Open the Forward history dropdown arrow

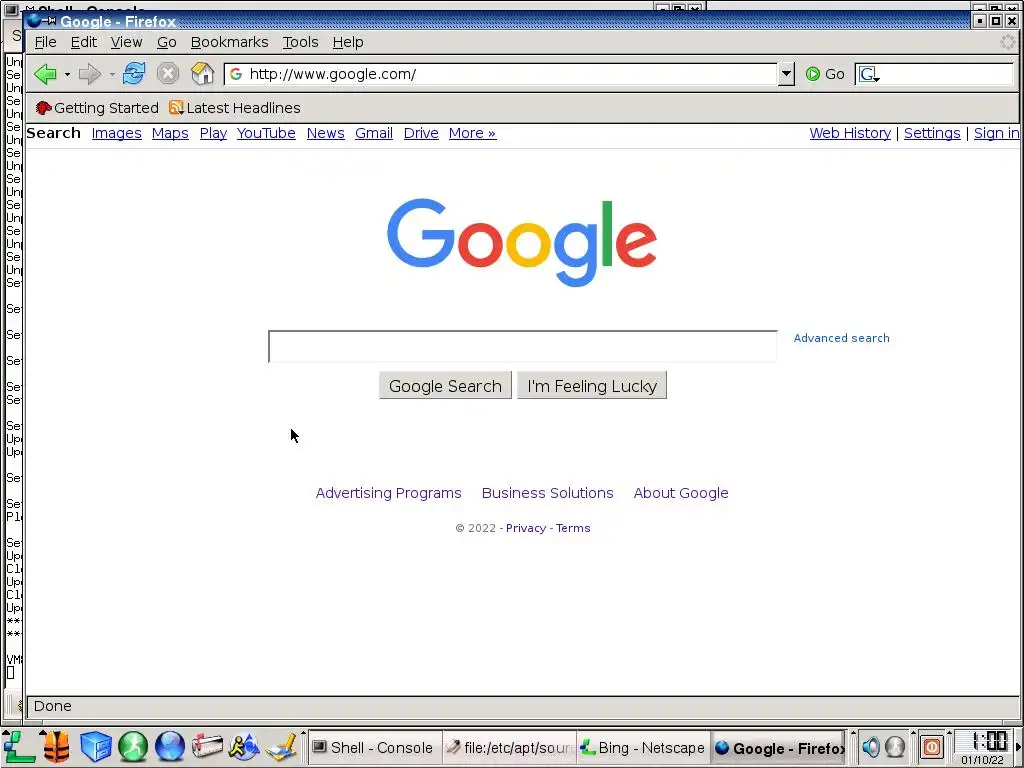[112, 74]
